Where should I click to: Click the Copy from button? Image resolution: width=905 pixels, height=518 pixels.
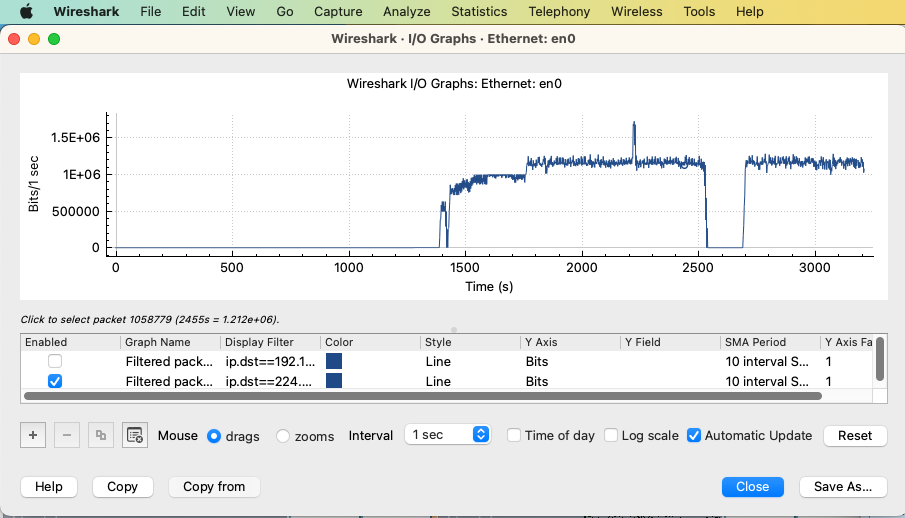214,487
